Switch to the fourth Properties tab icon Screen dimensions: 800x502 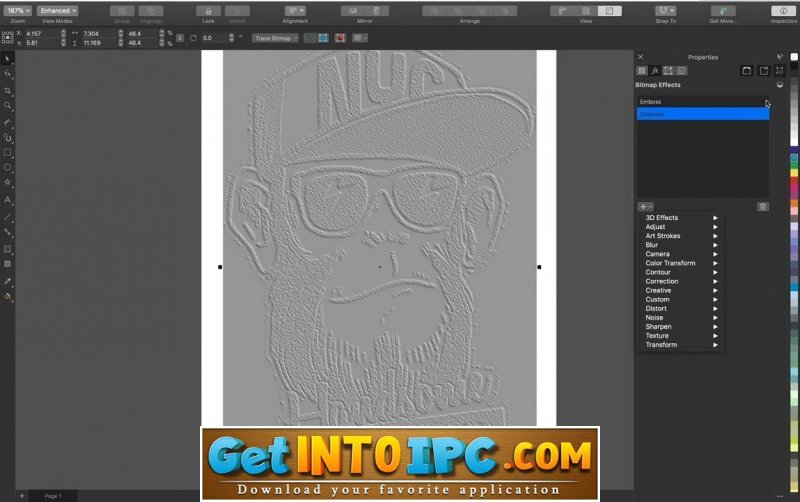point(681,71)
